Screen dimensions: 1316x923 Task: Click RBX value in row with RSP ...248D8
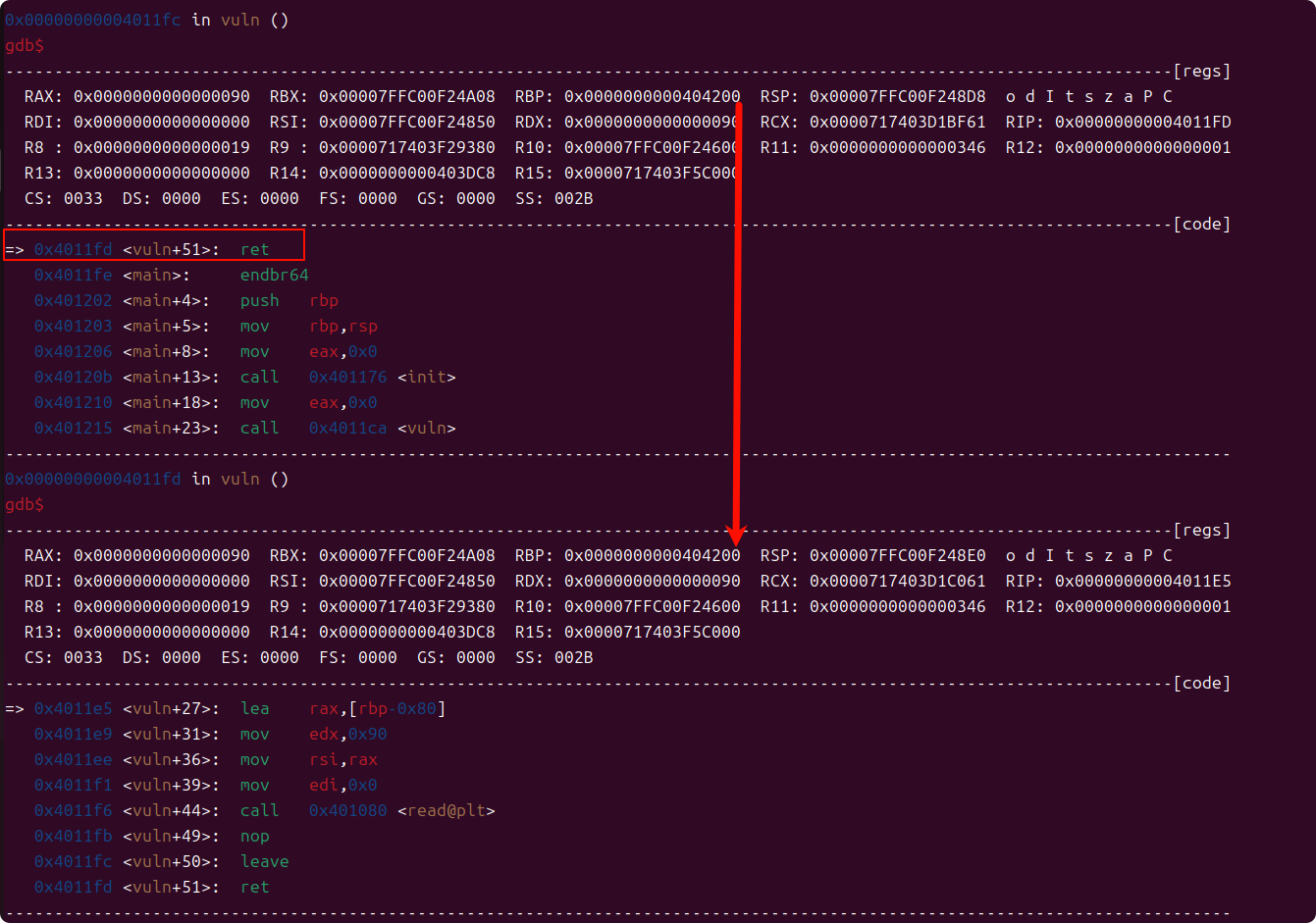pos(407,96)
